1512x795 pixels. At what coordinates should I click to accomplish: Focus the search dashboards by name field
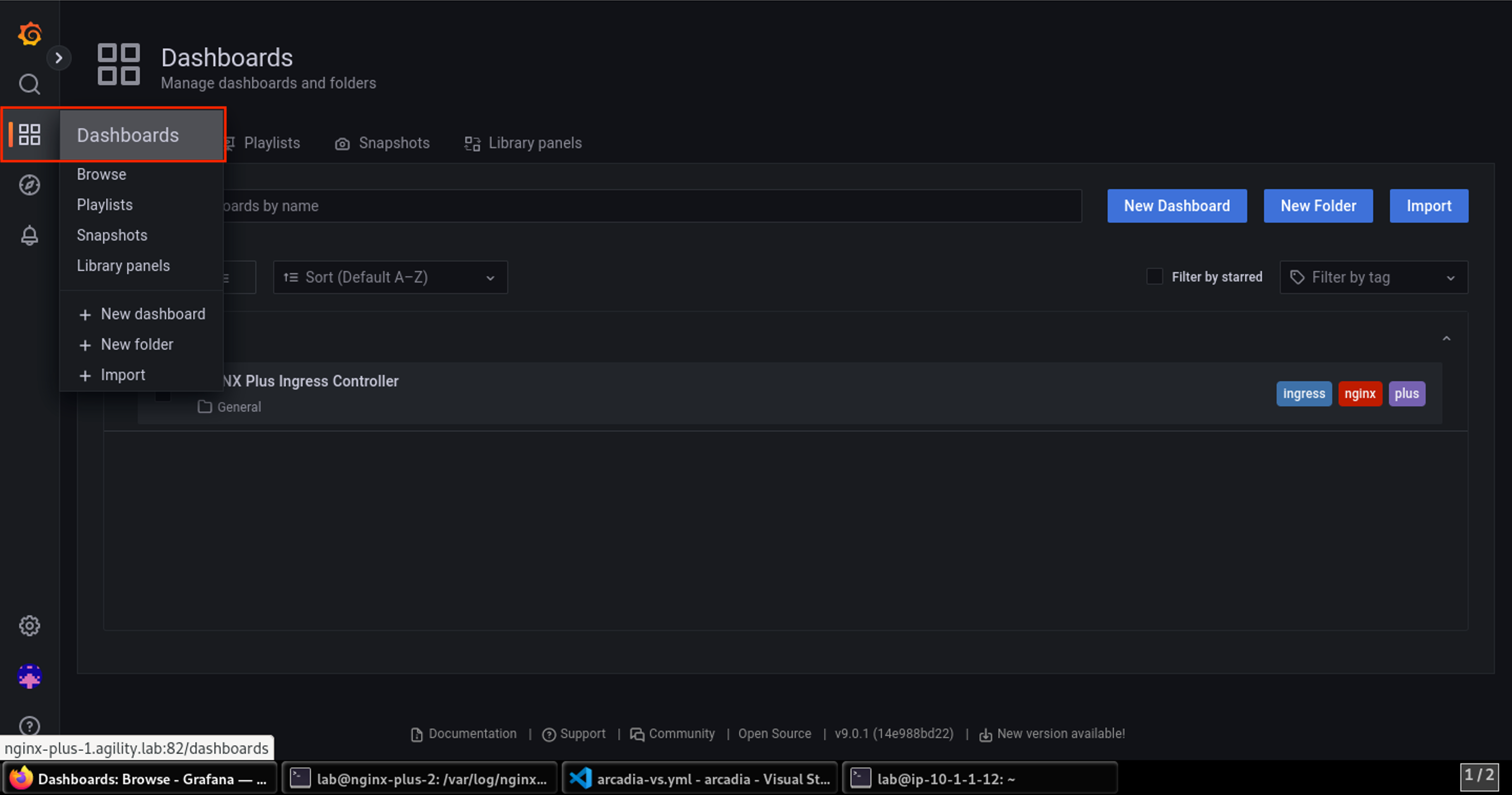(x=652, y=205)
